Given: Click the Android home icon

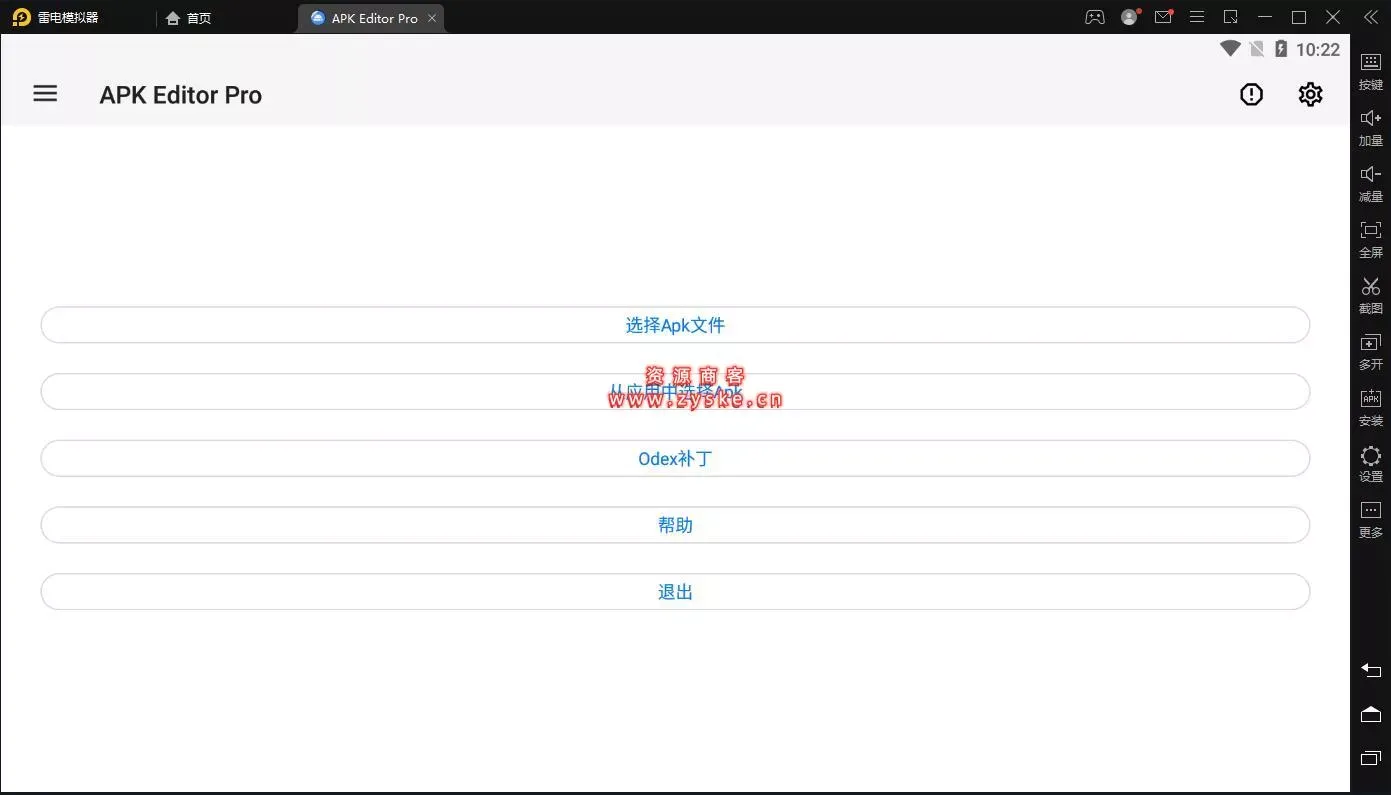Looking at the screenshot, I should pos(1371,714).
